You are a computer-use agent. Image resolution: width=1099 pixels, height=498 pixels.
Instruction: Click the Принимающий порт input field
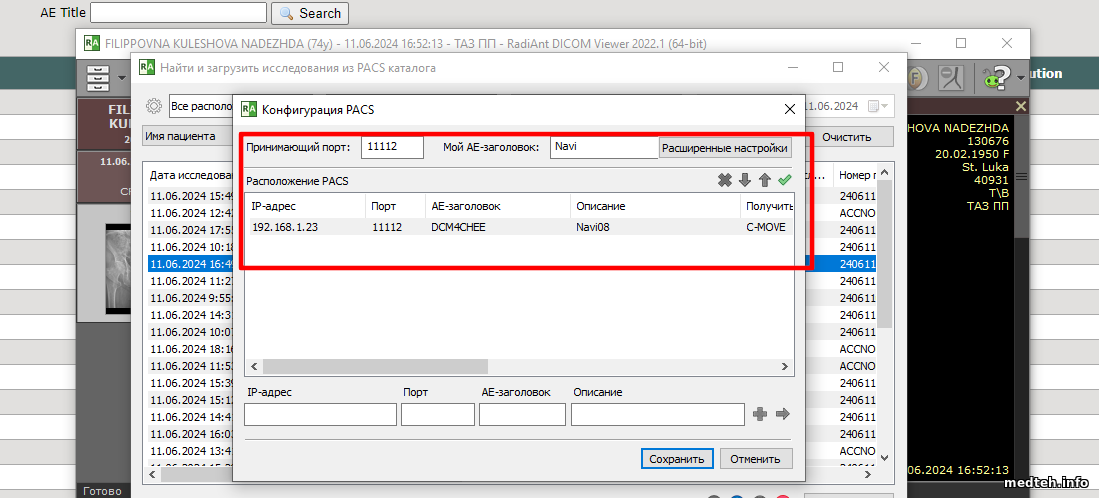point(392,147)
